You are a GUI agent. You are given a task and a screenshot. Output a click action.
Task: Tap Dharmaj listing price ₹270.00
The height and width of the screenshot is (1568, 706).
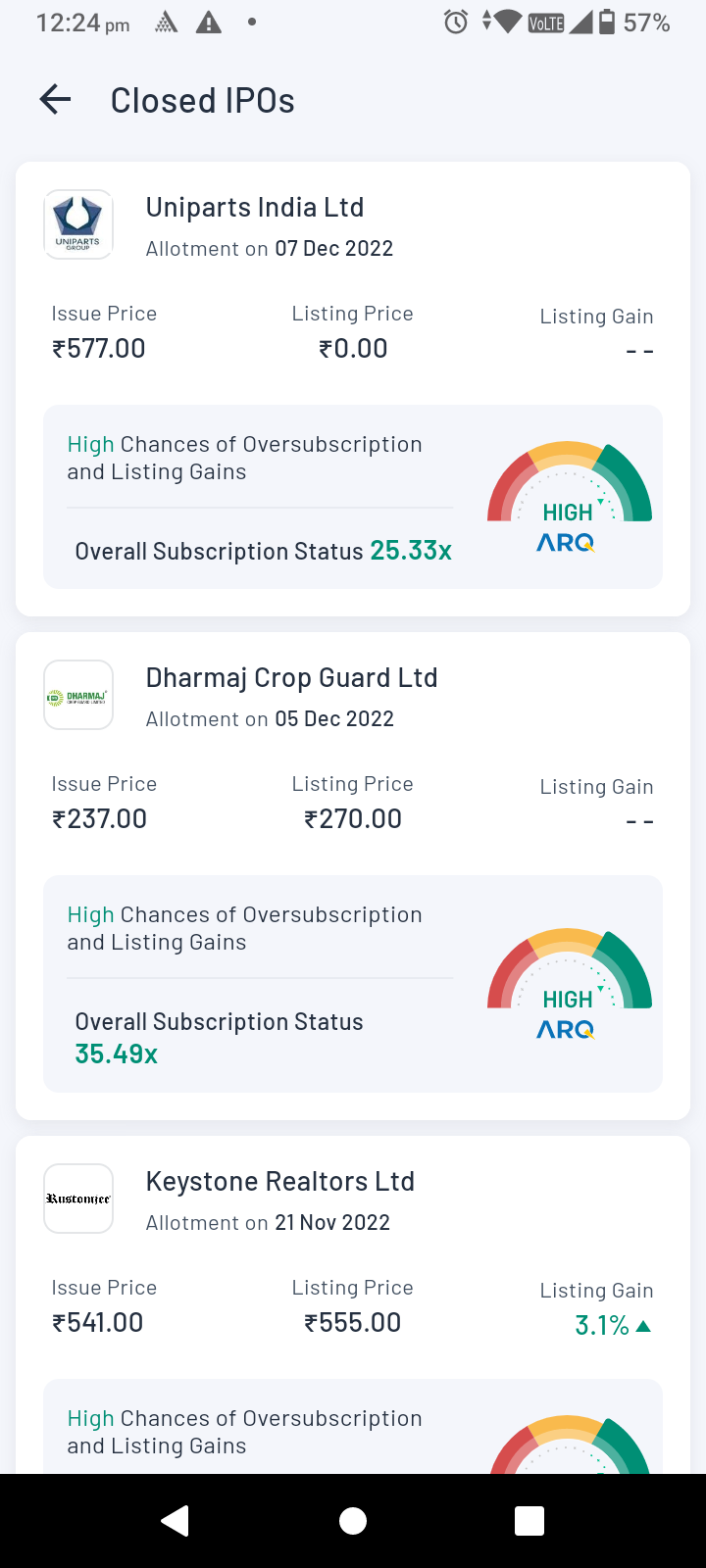pyautogui.click(x=353, y=819)
